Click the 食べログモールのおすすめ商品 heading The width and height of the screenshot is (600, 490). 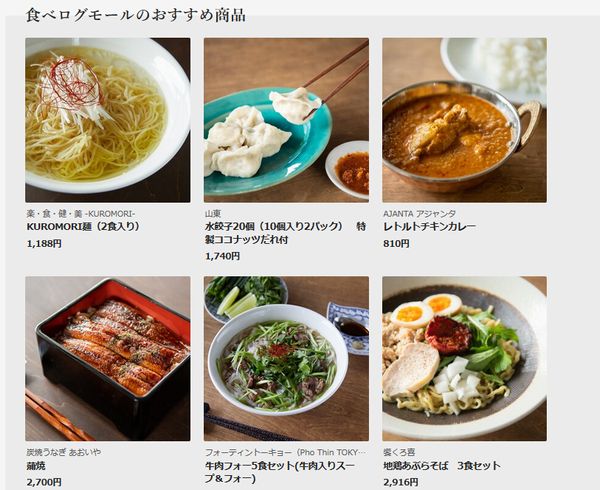tap(136, 15)
